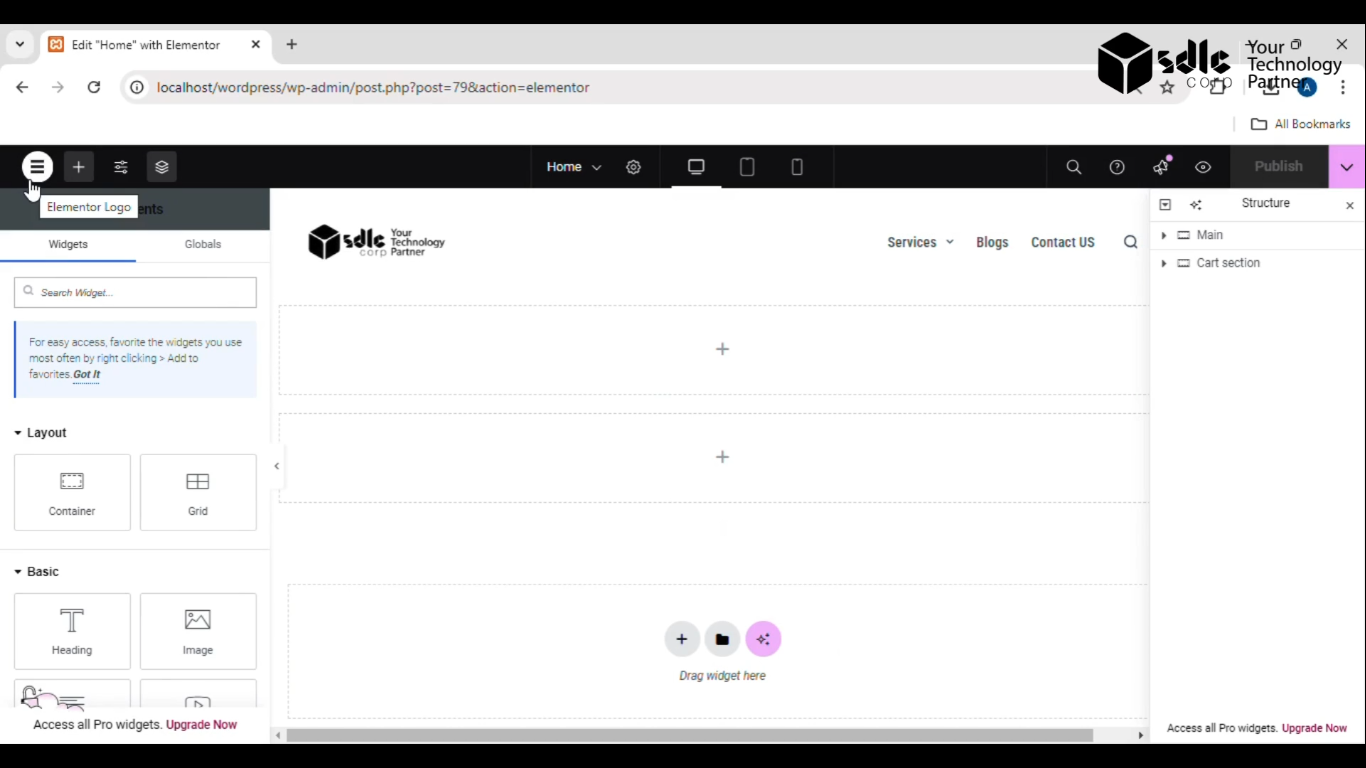Viewport: 1366px width, 768px height.
Task: Click the Structure panel dock toggle icon
Action: pyautogui.click(x=1165, y=204)
